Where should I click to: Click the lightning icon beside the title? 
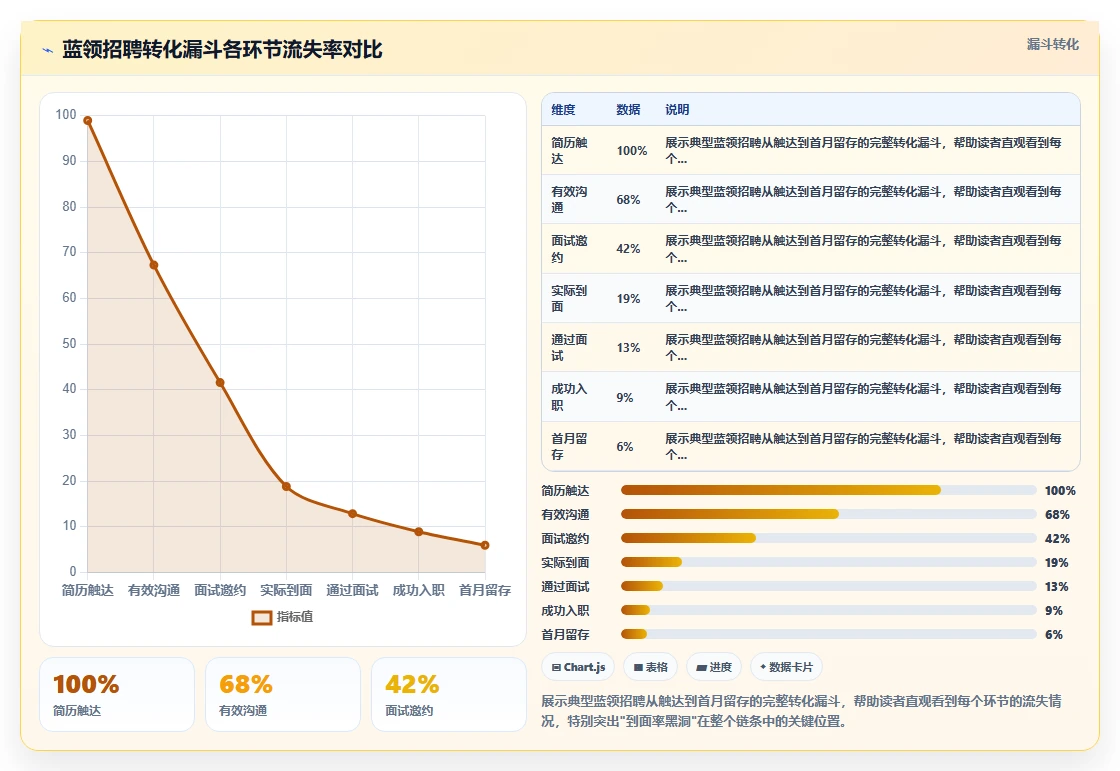pos(48,51)
